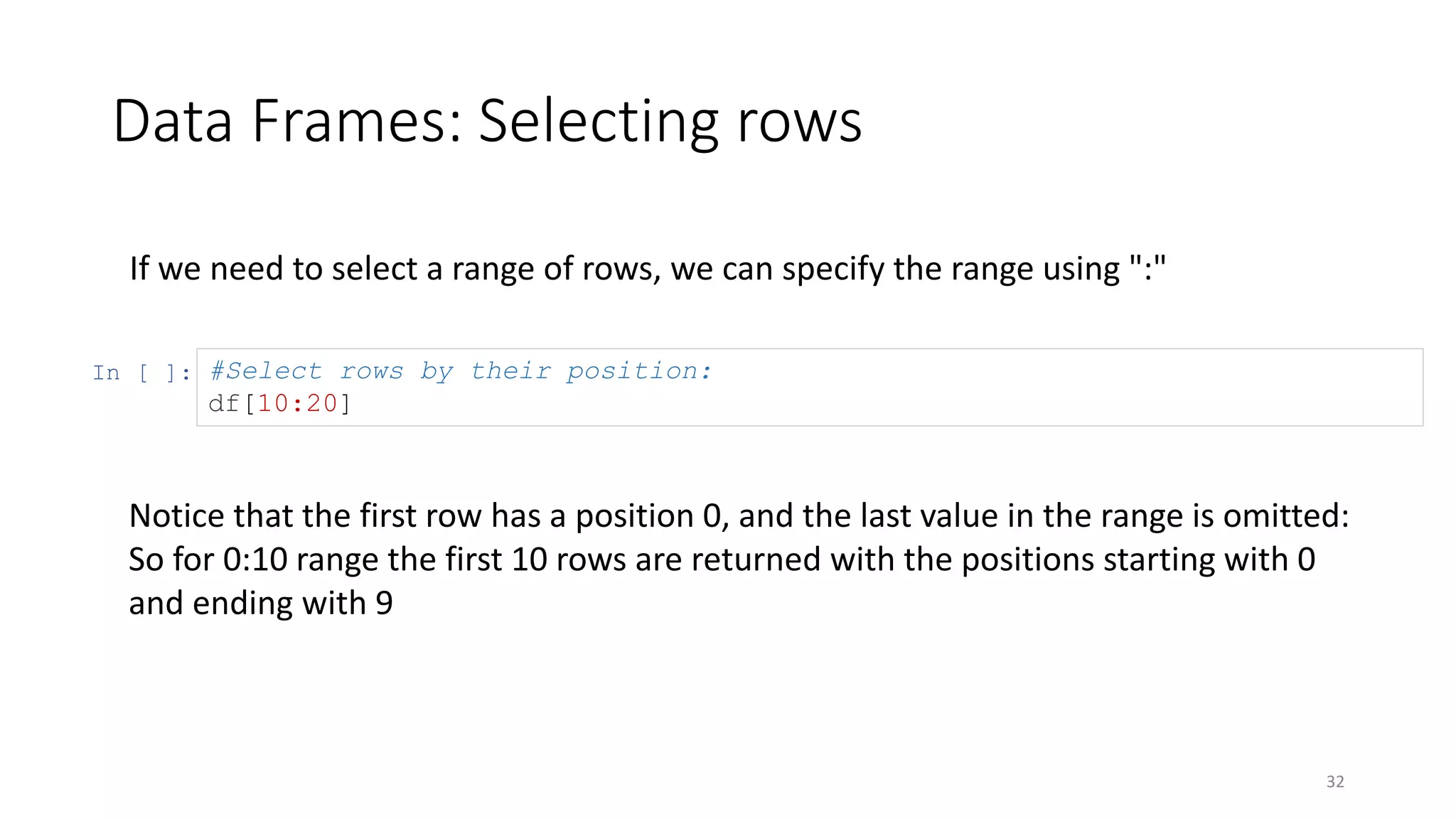
Task: Click the quoted colon after 'range using'
Action: 1147,268
